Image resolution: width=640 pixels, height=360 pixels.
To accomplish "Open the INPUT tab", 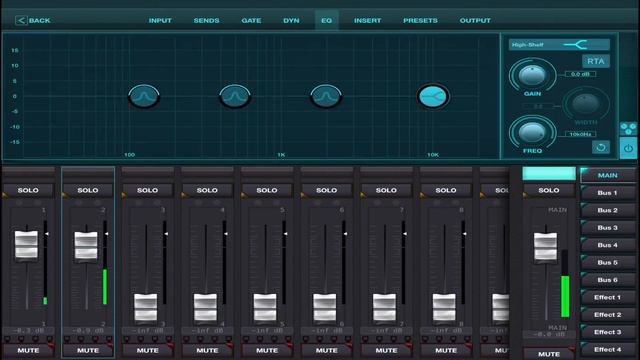I will 160,20.
